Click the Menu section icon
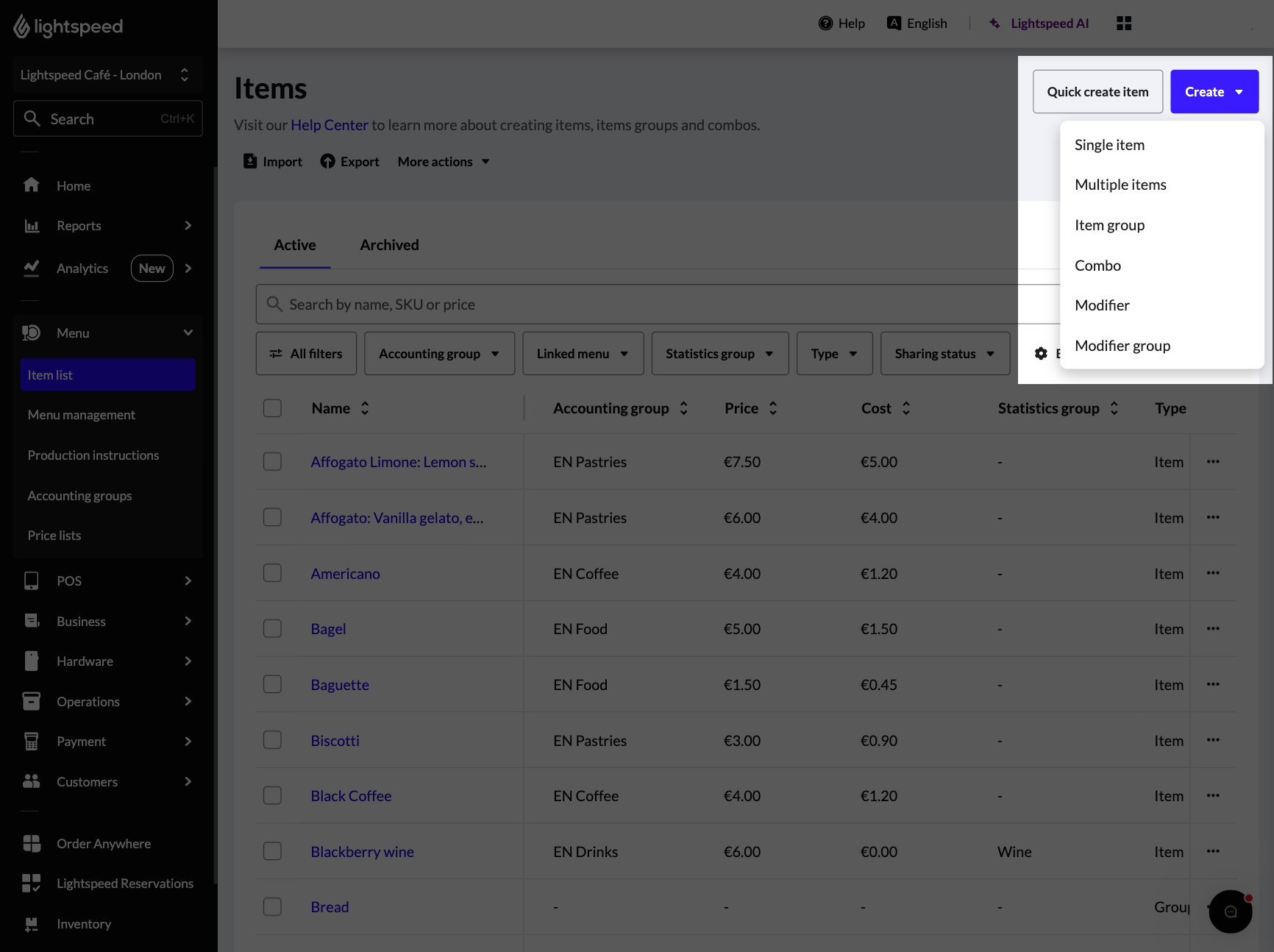The height and width of the screenshot is (952, 1274). click(31, 333)
